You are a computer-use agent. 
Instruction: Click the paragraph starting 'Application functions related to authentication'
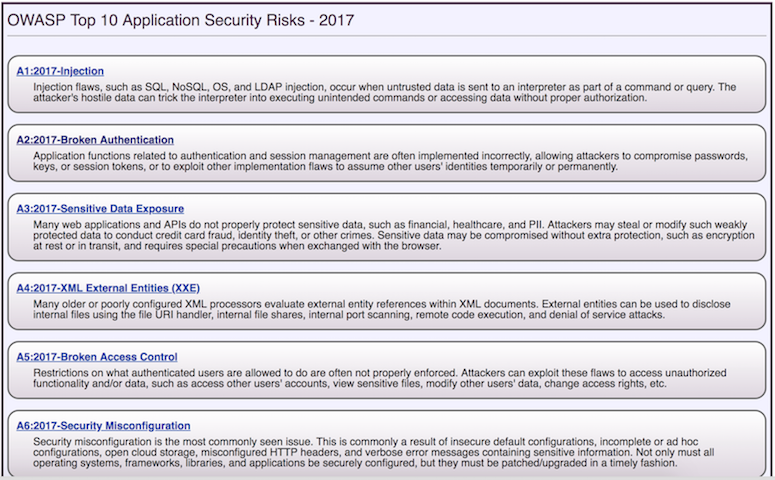[390, 161]
